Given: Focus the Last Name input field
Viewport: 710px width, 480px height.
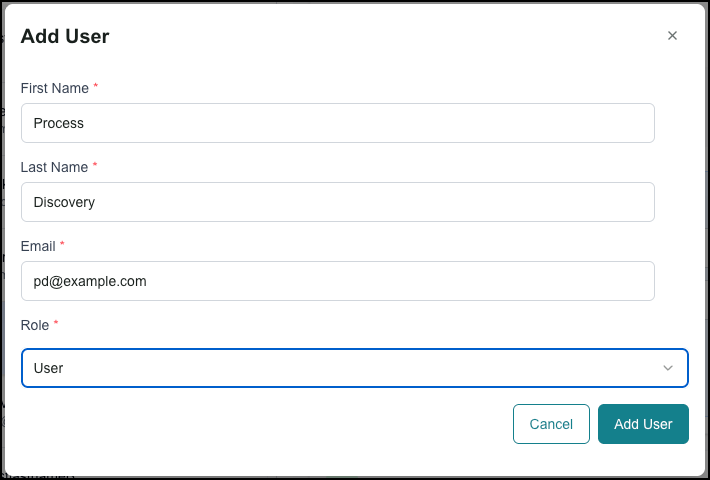Looking at the screenshot, I should point(338,202).
